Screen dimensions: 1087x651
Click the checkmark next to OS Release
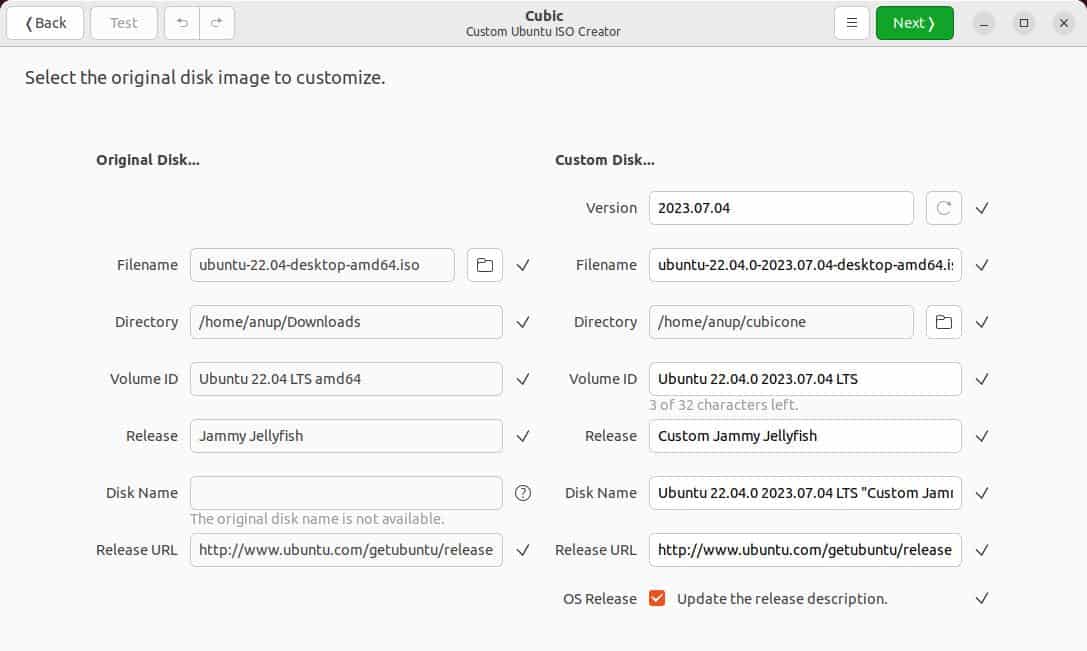click(981, 598)
